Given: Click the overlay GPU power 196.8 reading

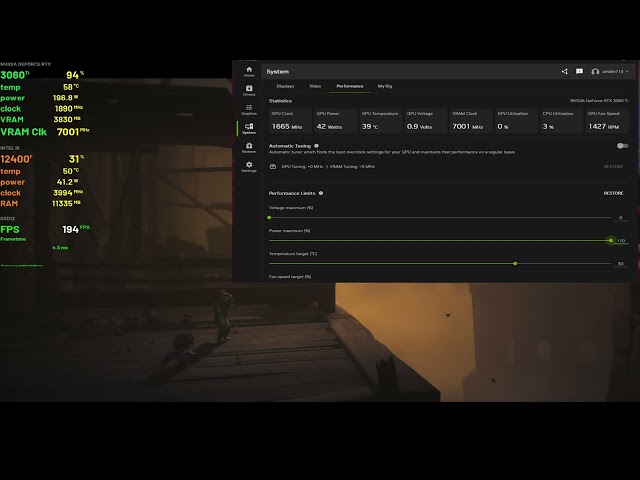Looking at the screenshot, I should (62, 98).
